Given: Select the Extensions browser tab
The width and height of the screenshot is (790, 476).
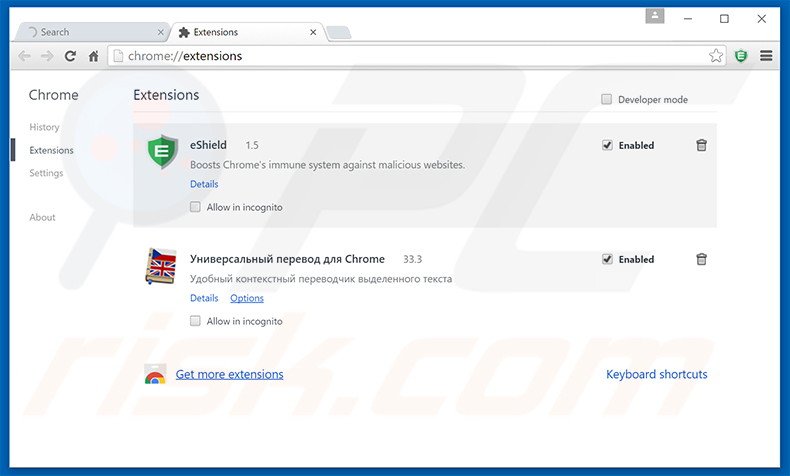Looking at the screenshot, I should click(x=247, y=32).
